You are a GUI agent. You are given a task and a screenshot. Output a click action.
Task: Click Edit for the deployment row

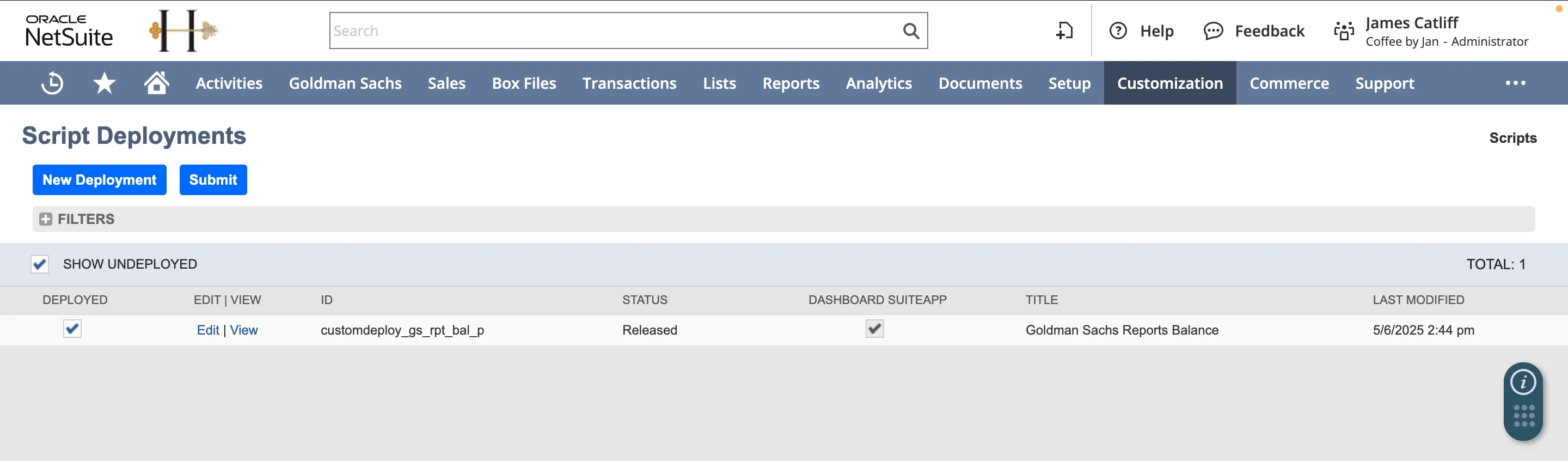207,330
